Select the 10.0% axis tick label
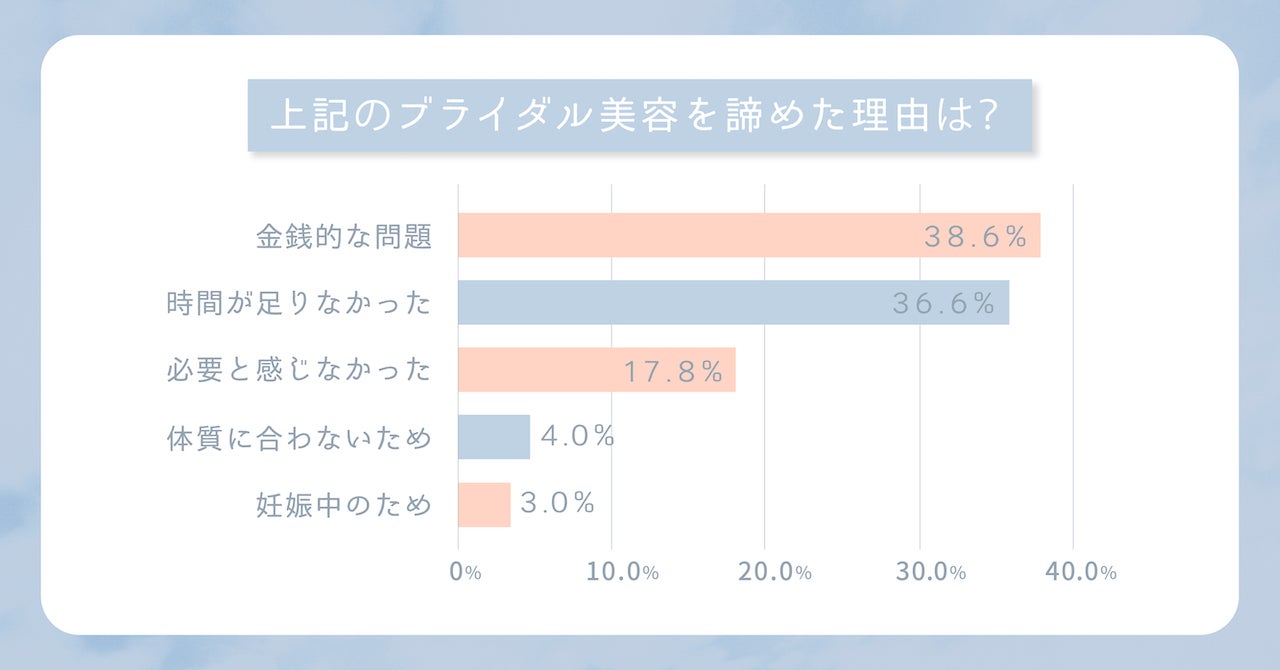The image size is (1280, 670). pyautogui.click(x=621, y=573)
